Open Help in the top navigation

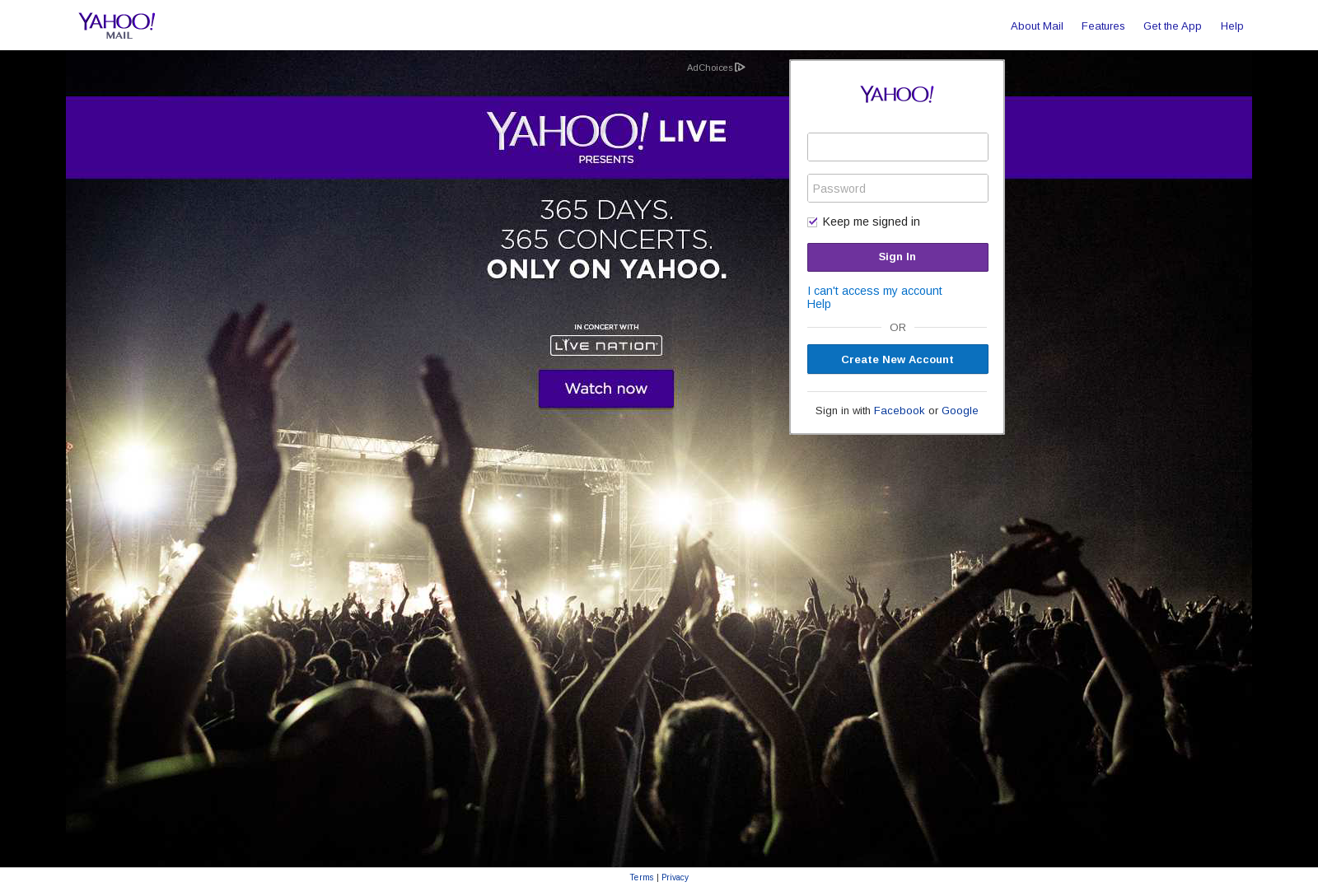pyautogui.click(x=1232, y=26)
